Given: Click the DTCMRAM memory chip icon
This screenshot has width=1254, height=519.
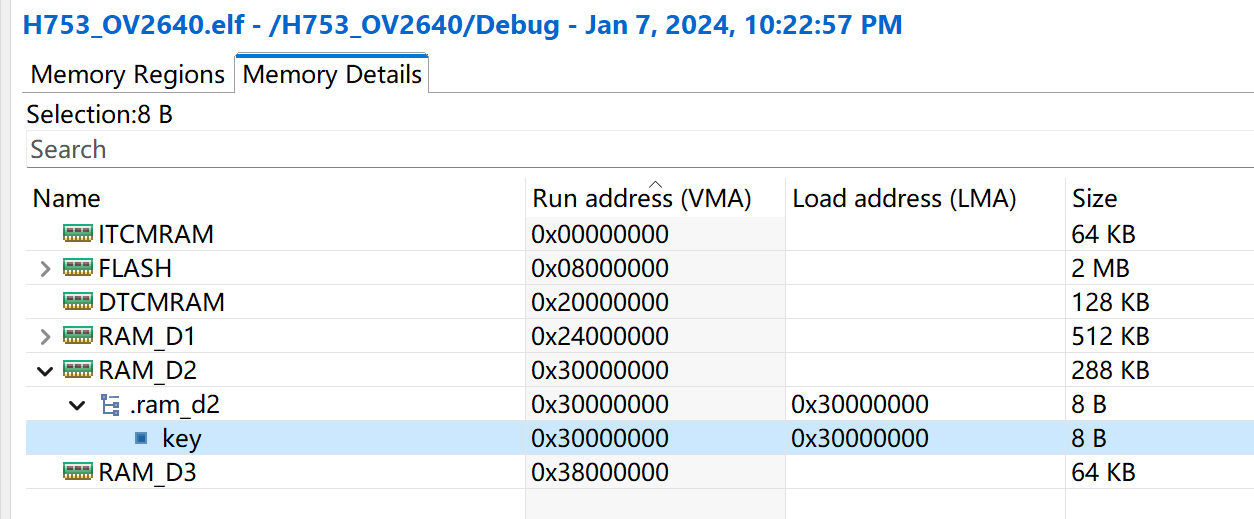Looking at the screenshot, I should (x=77, y=302).
